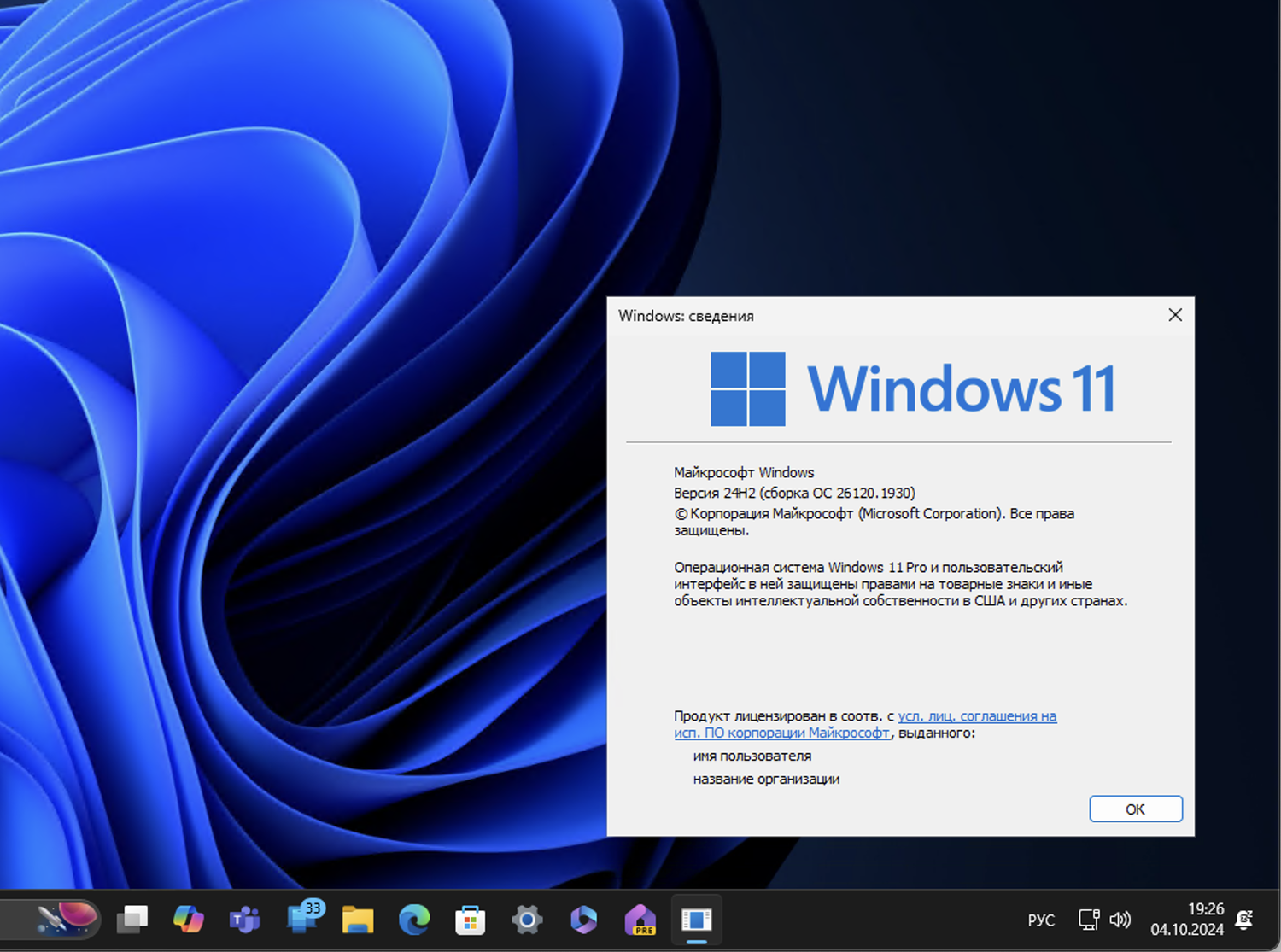Open Task View from the taskbar

[x=132, y=920]
